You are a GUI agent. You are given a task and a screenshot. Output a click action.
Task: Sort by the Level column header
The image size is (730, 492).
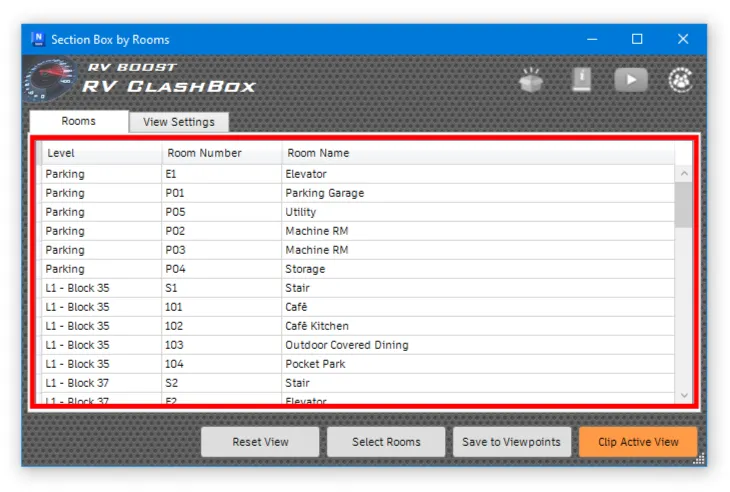[100, 153]
